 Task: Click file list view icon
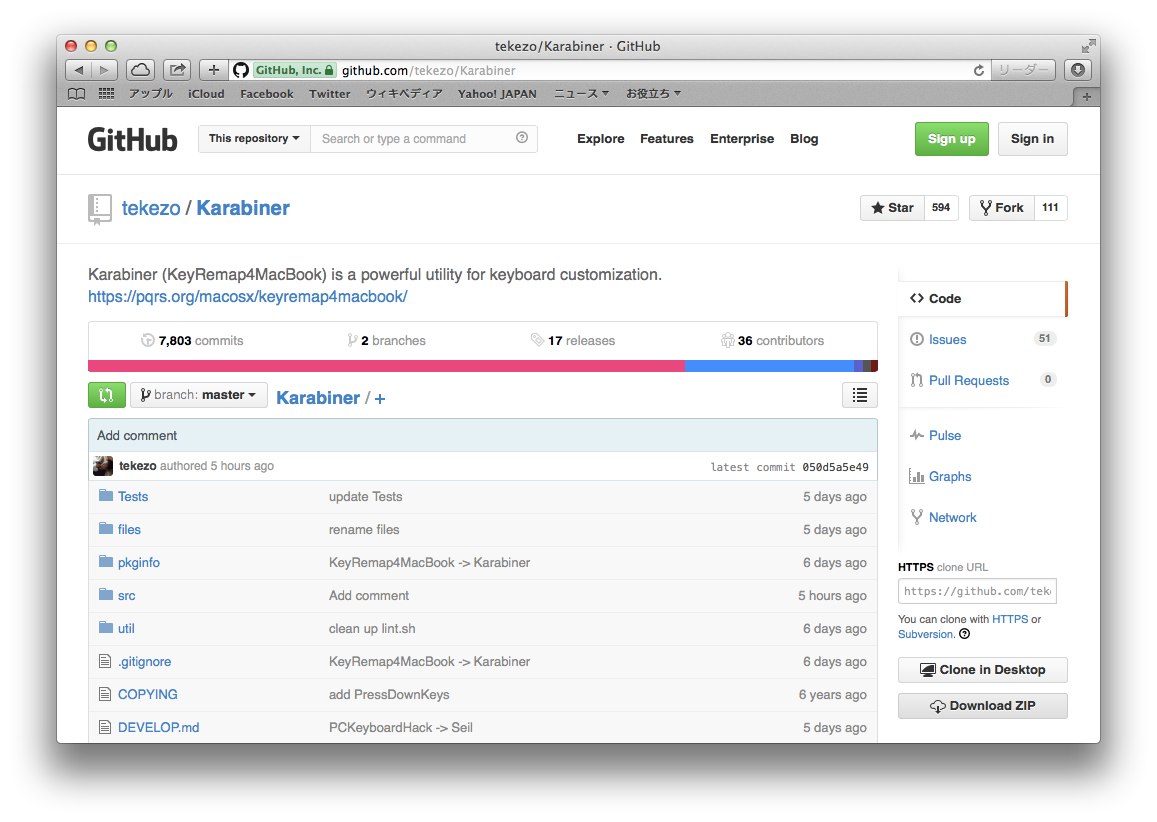coord(860,395)
